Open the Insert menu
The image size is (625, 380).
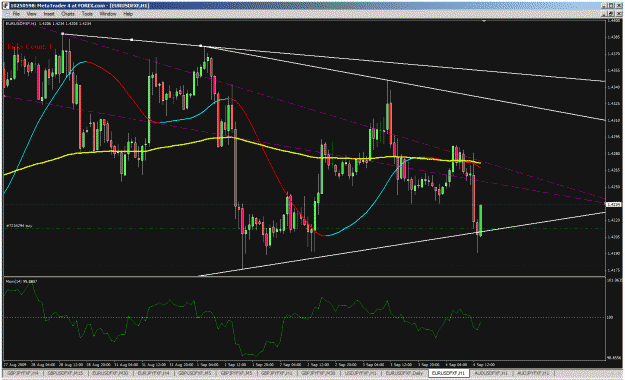[x=49, y=14]
